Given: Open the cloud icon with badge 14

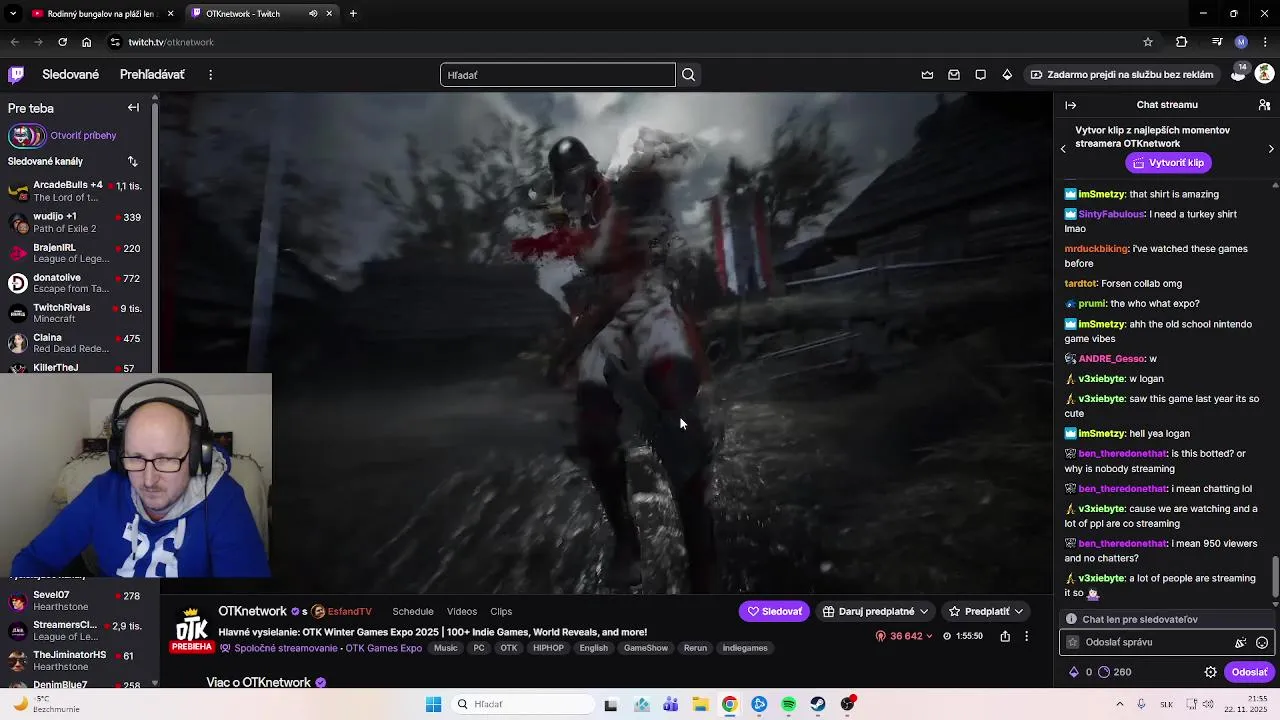Looking at the screenshot, I should pyautogui.click(x=1238, y=75).
